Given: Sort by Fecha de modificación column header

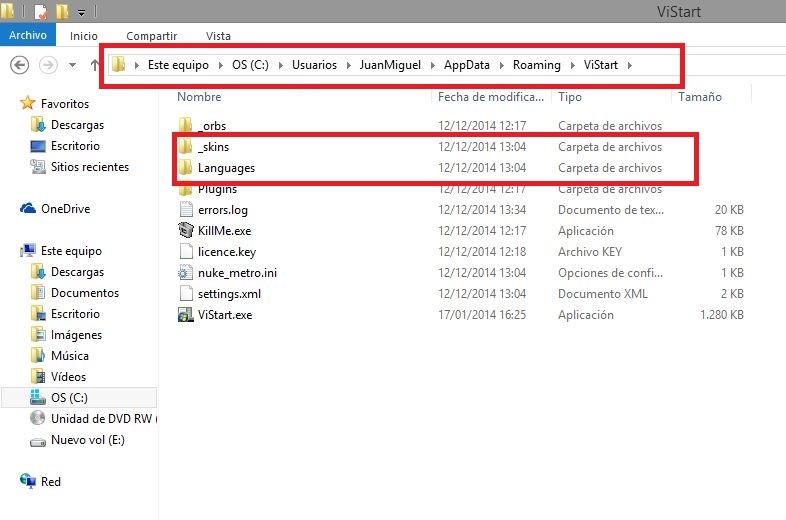Looking at the screenshot, I should (x=491, y=97).
